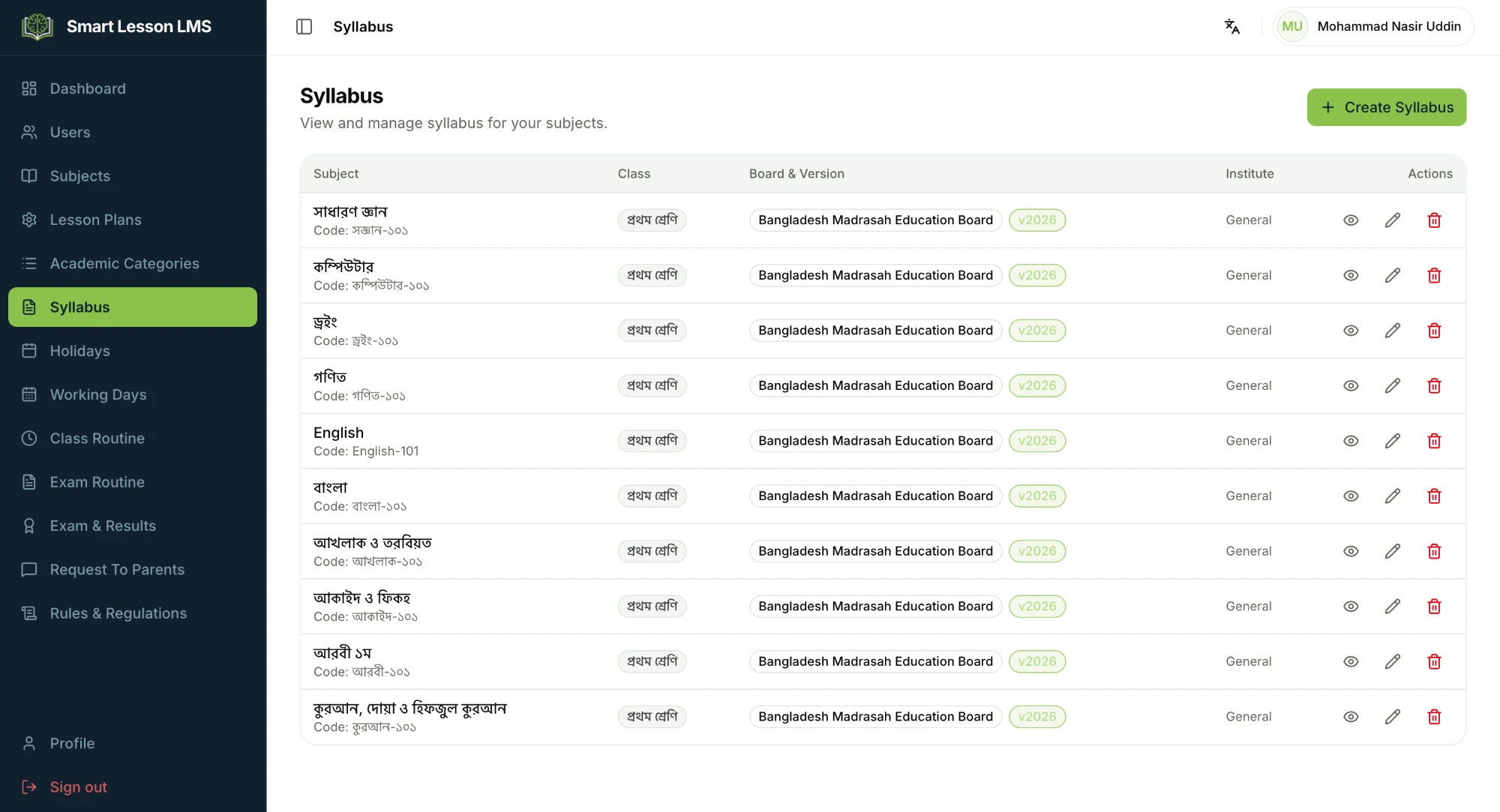View the আরবী ১ম syllabus via eye icon
Viewport: 1500px width, 812px height.
(1351, 661)
